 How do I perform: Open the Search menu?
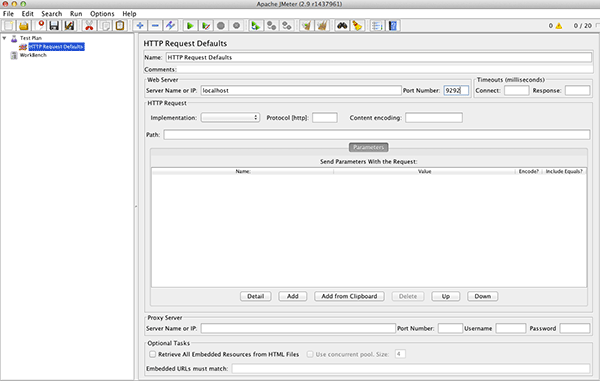[52, 13]
